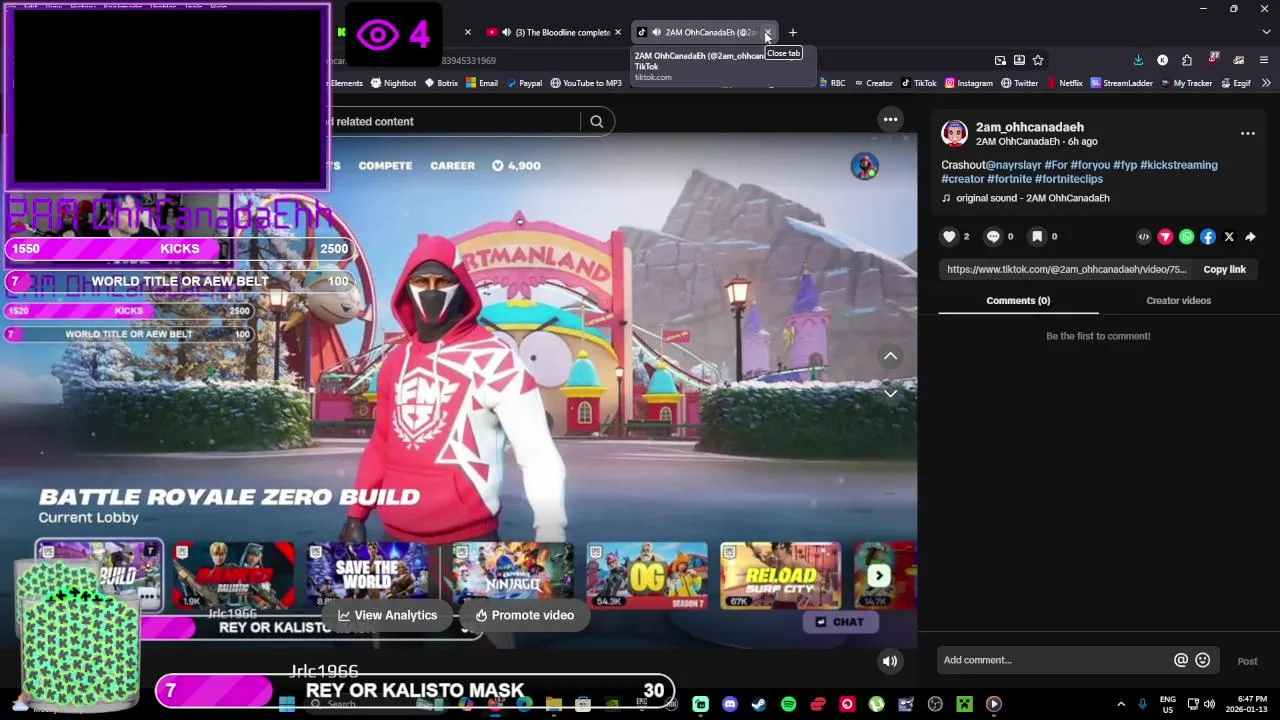This screenshot has width=1280, height=720.
Task: Open #fortnite hashtag link
Action: (x=1009, y=179)
